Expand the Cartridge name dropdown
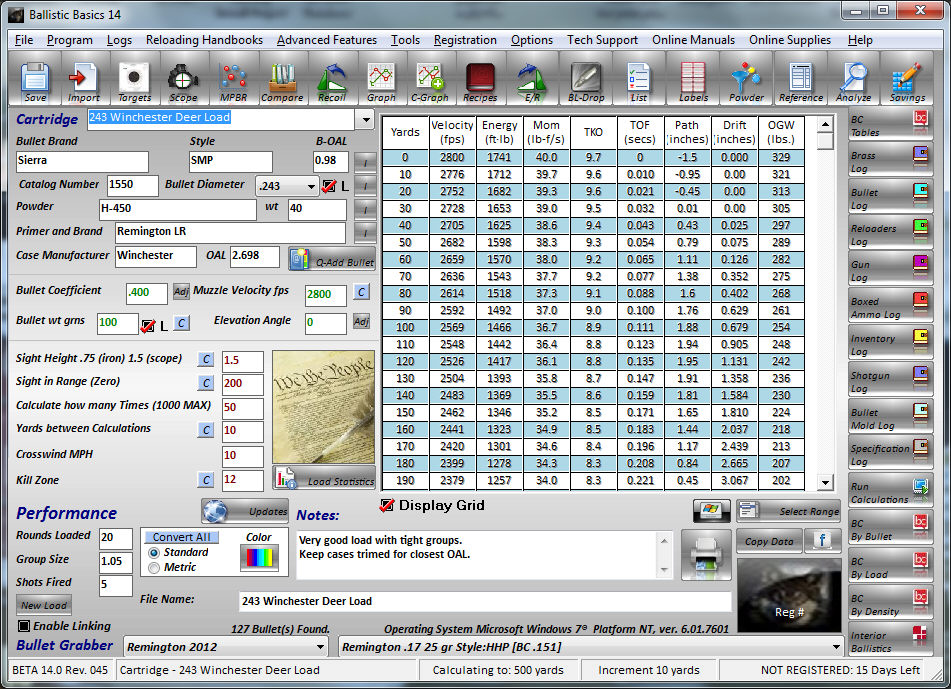This screenshot has width=951, height=689. click(x=364, y=119)
